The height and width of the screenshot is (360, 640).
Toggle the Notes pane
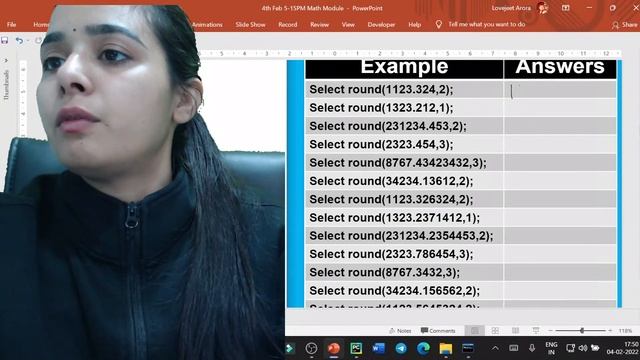(x=400, y=331)
